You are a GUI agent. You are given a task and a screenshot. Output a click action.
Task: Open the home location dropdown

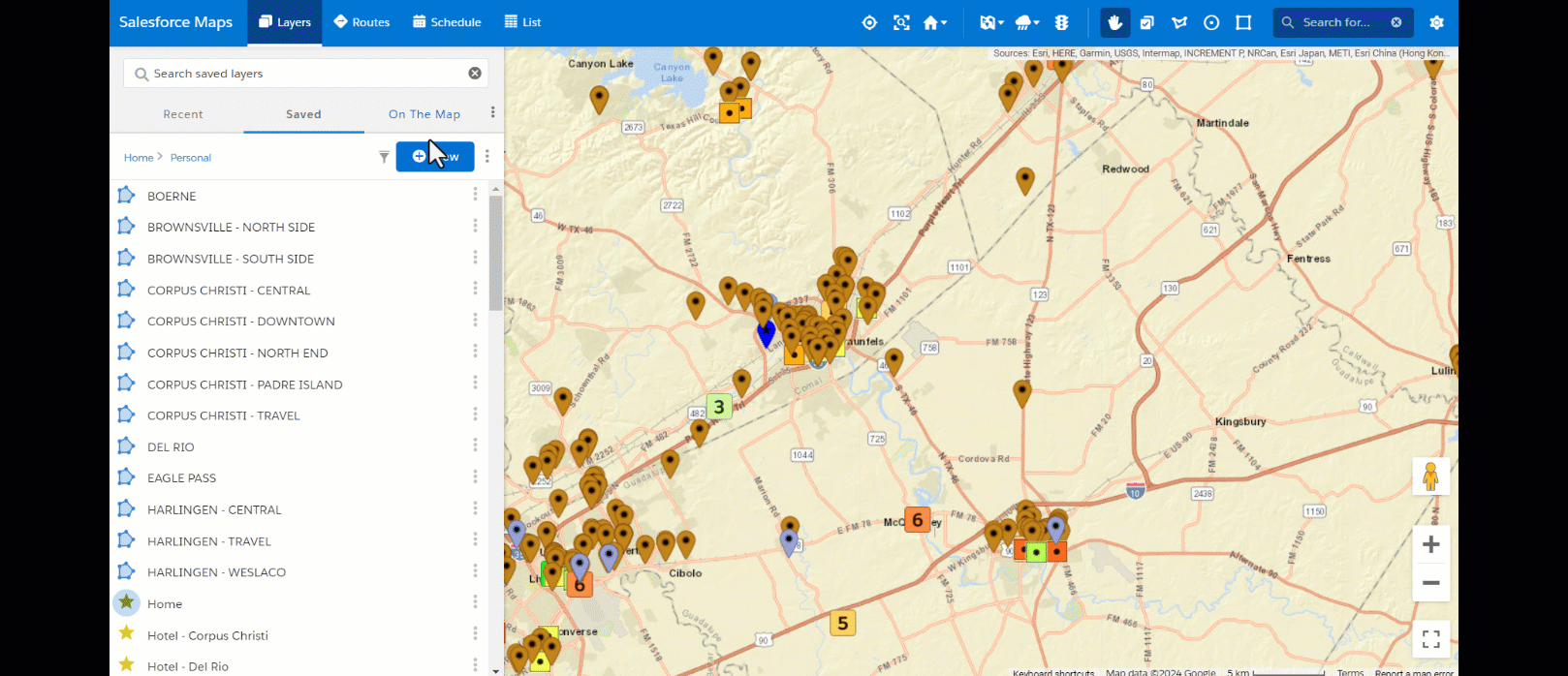pyautogui.click(x=934, y=22)
